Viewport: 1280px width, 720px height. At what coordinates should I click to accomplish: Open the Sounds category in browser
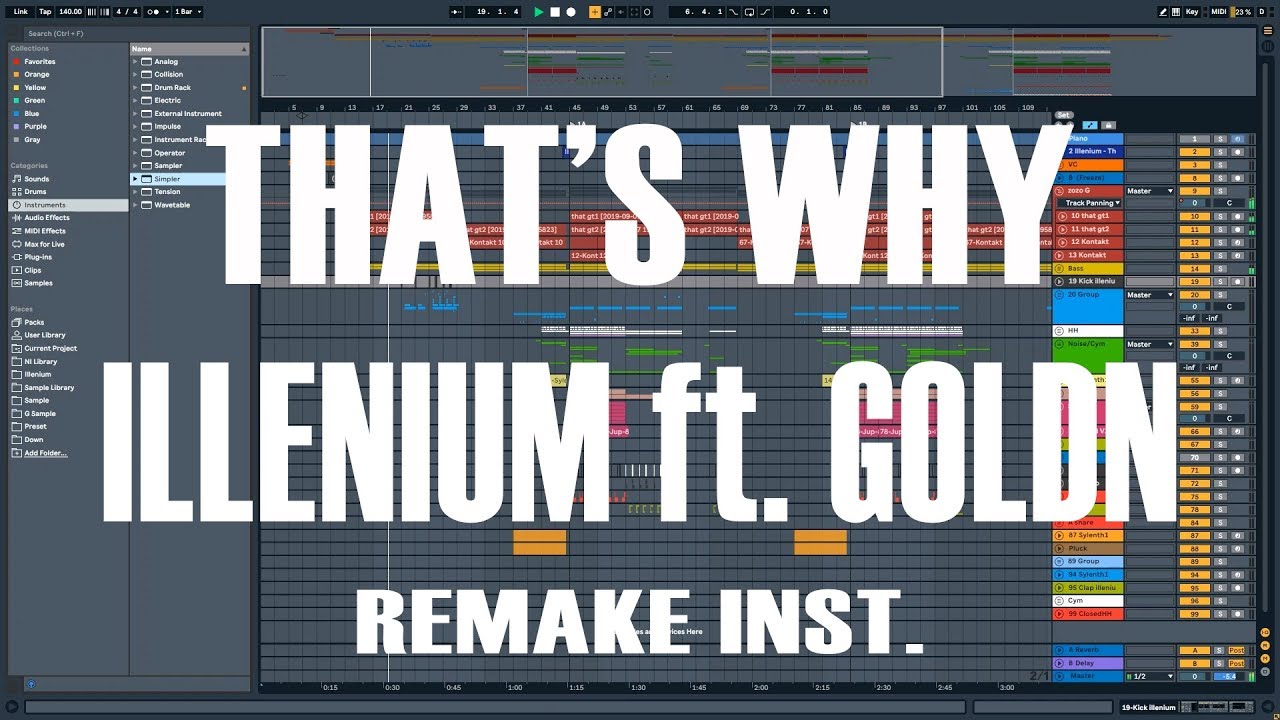[36, 179]
